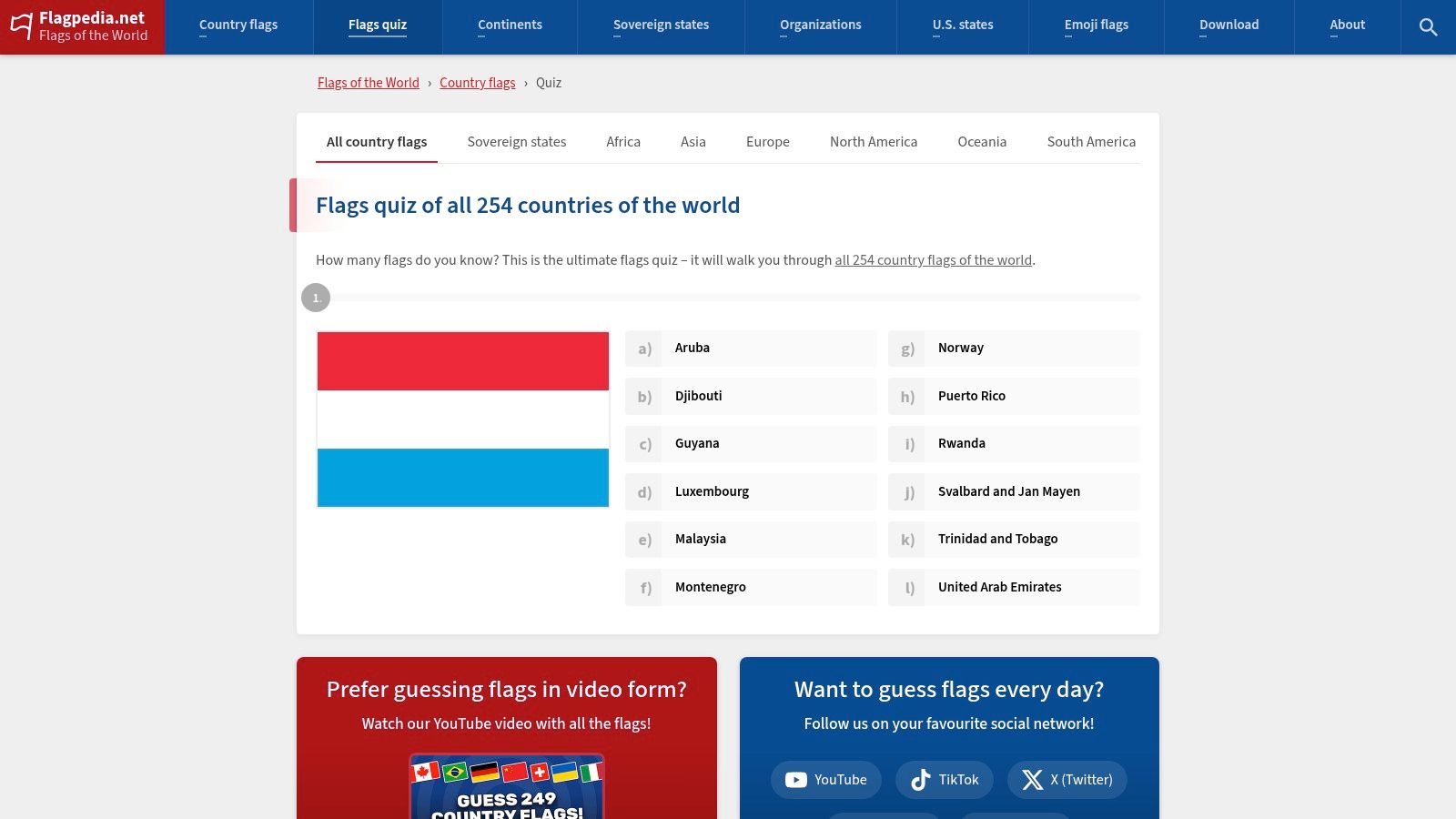
Task: Click the X (Twitter) icon
Action: point(1034,780)
